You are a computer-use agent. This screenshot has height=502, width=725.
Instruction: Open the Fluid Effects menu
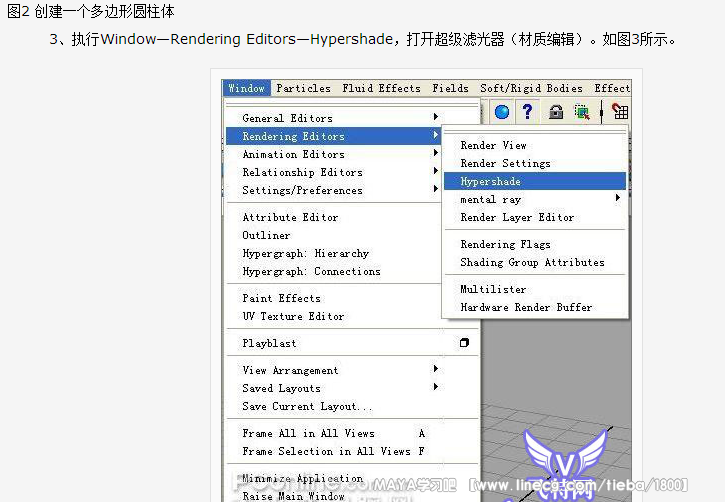pos(381,88)
